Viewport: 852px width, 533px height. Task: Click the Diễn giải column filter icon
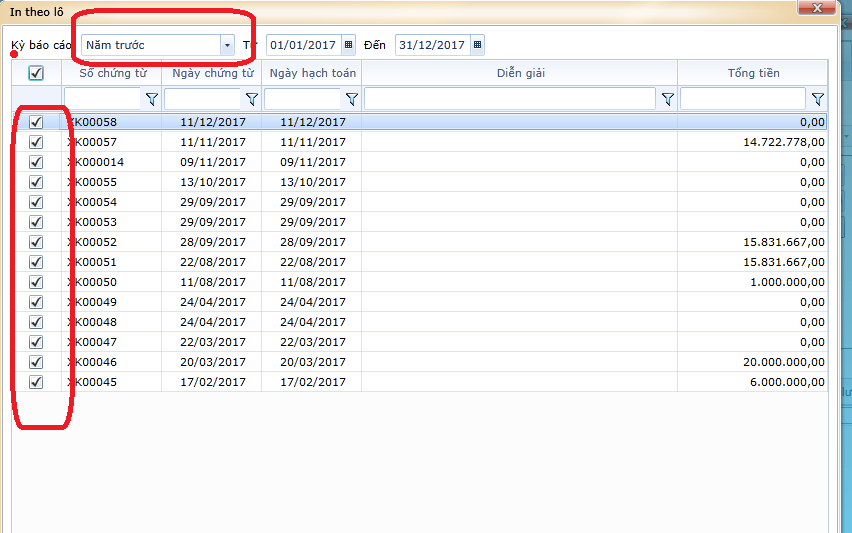tap(668, 99)
